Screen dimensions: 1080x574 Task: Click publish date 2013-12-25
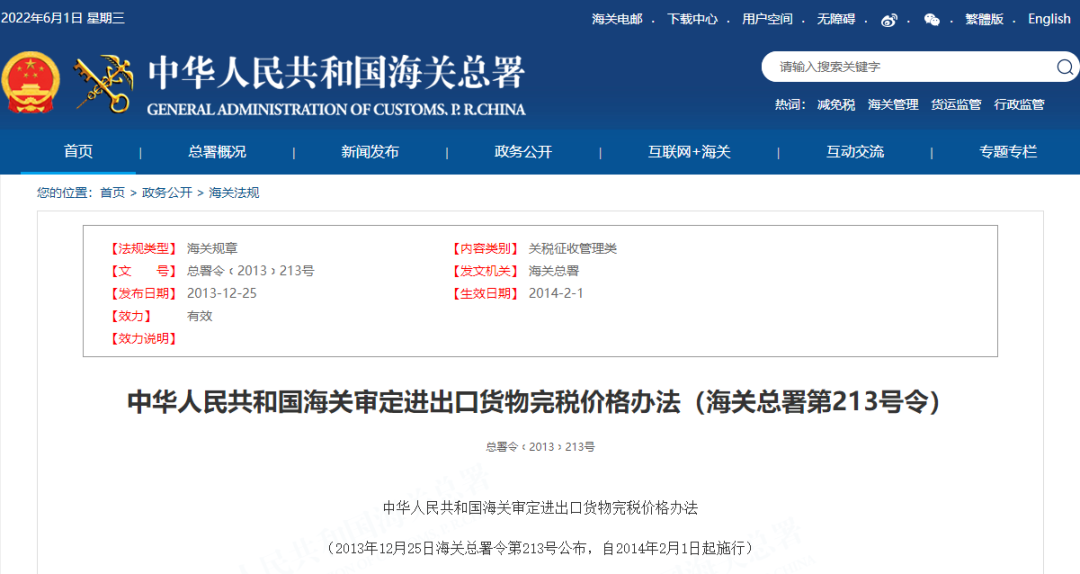point(222,294)
